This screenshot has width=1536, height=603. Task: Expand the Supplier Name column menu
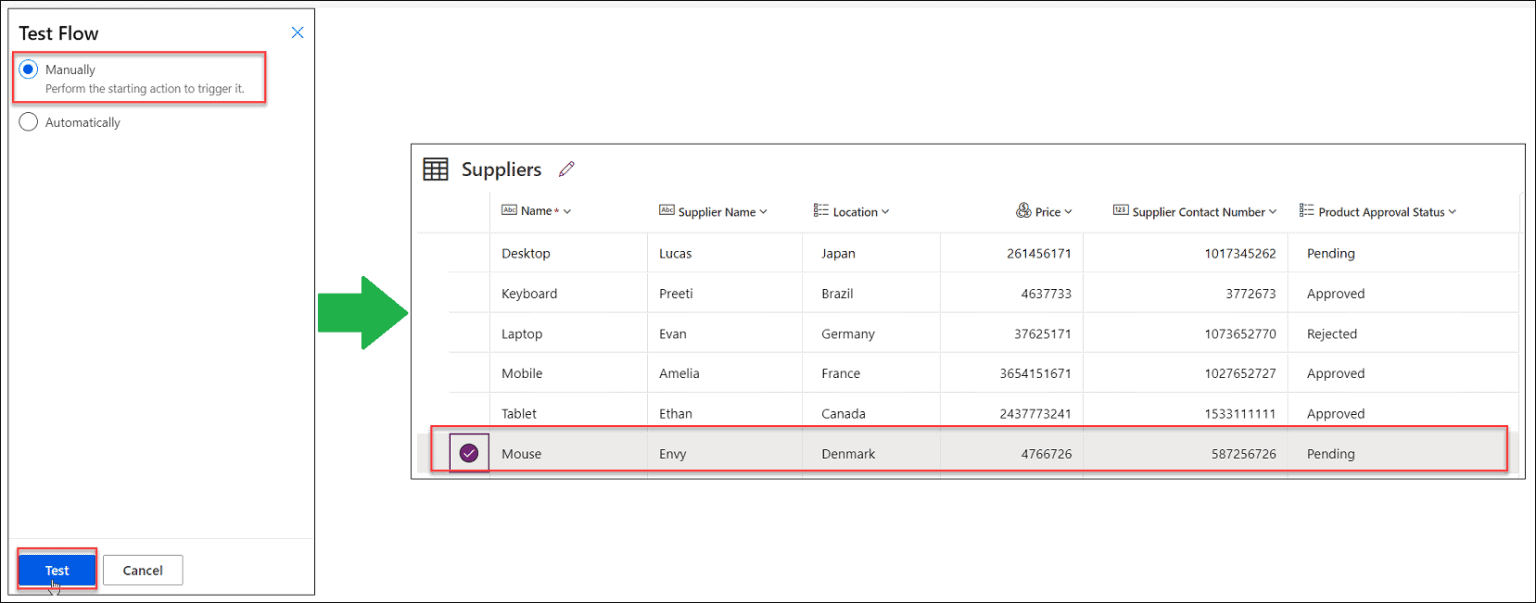[764, 212]
